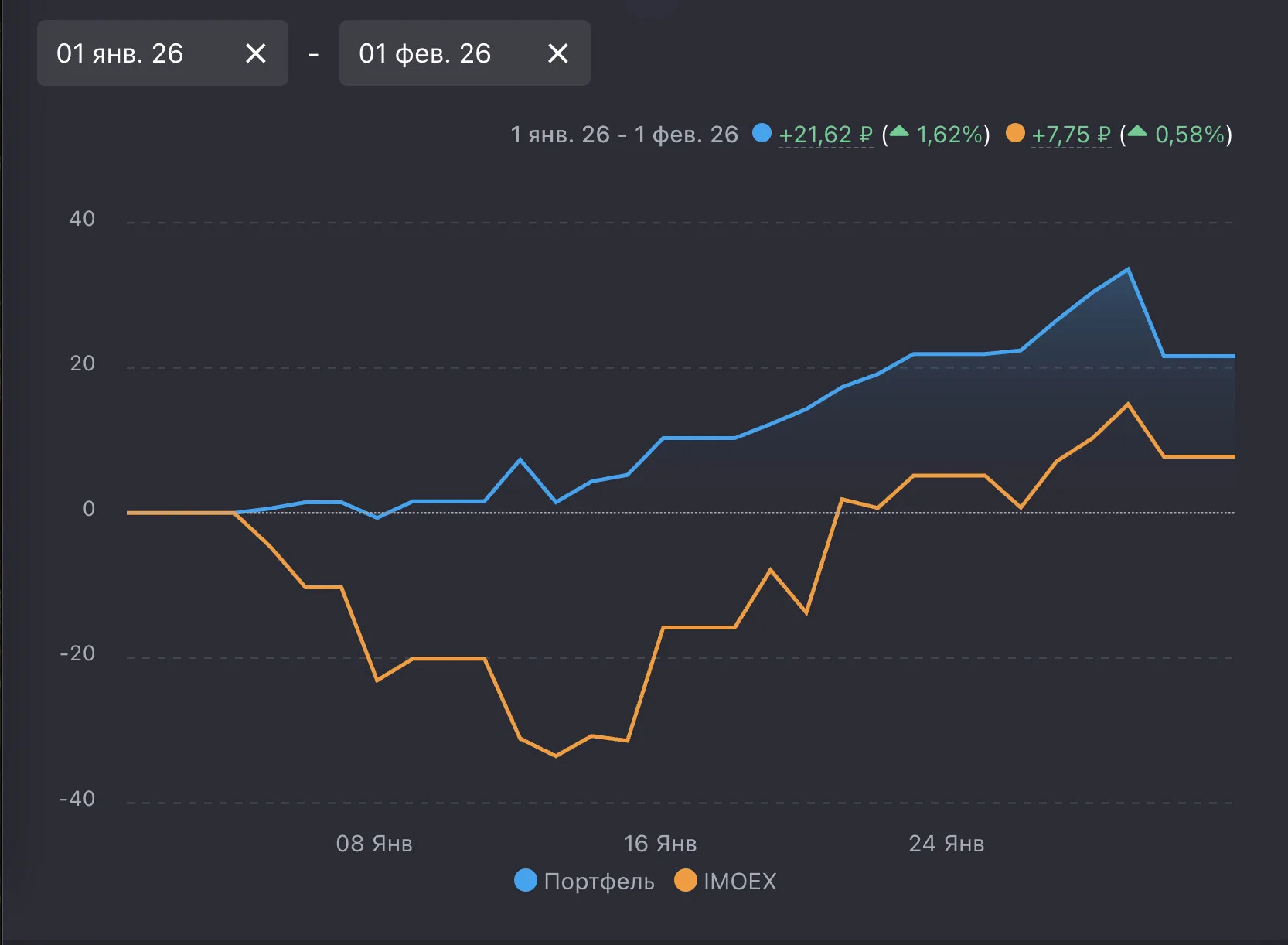Click the 08 Янв axis label

(374, 844)
